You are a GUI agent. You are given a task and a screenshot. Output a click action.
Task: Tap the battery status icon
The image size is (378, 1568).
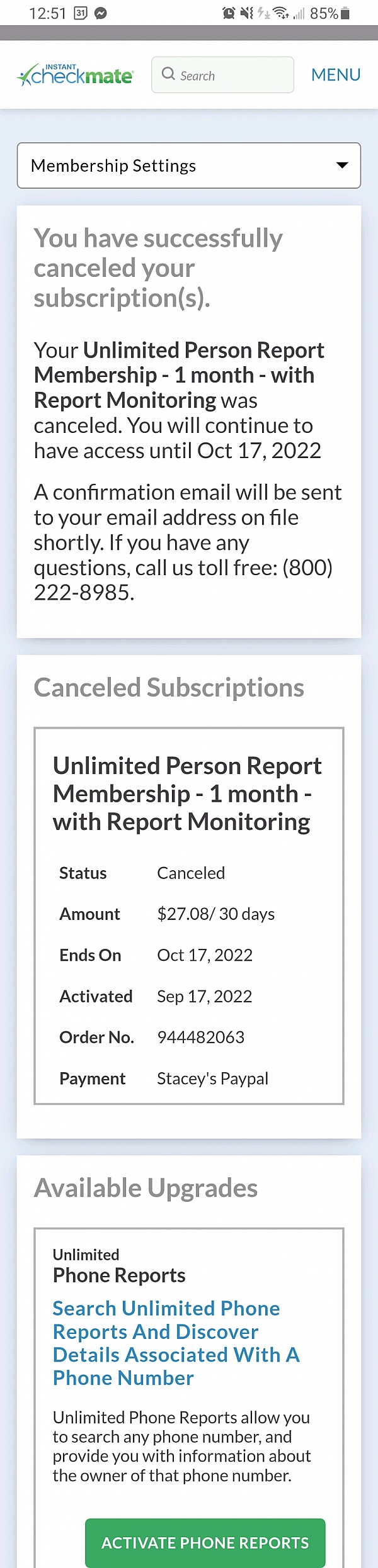[345, 13]
